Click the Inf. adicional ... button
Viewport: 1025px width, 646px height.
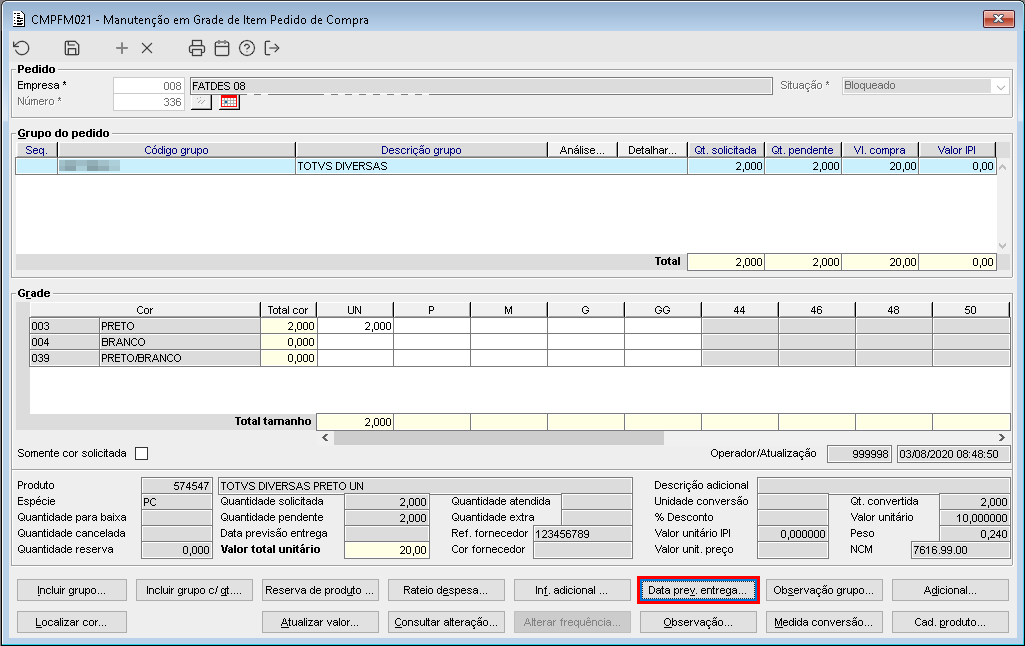point(572,590)
